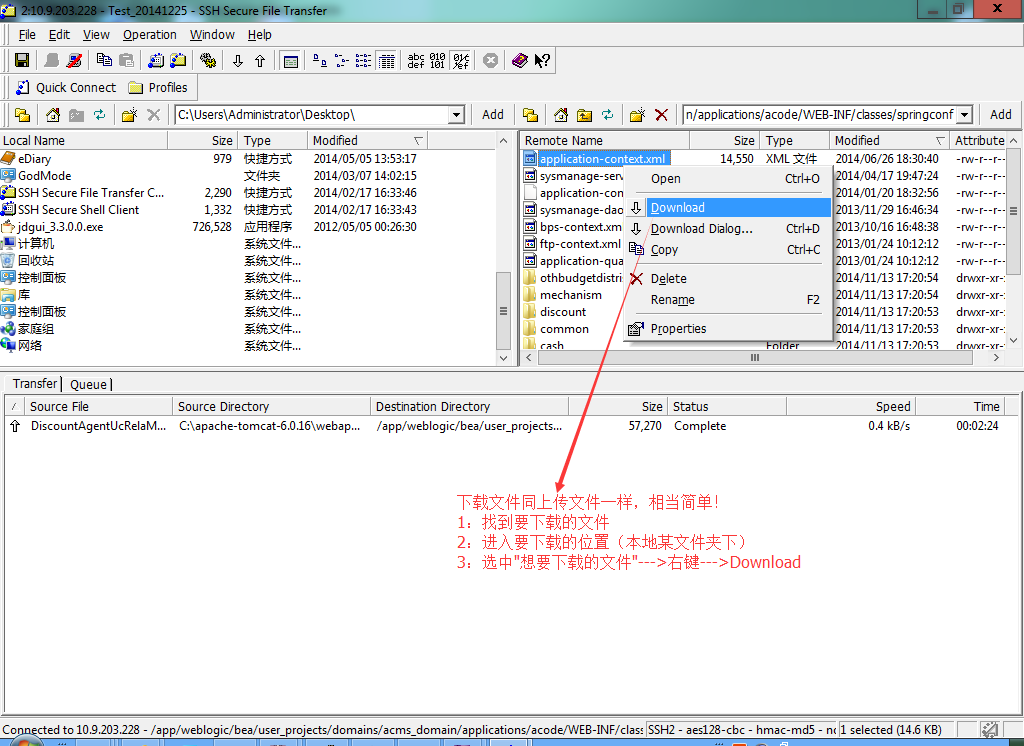This screenshot has height=746, width=1024.
Task: Click the Quick Connect button
Action: coord(65,88)
